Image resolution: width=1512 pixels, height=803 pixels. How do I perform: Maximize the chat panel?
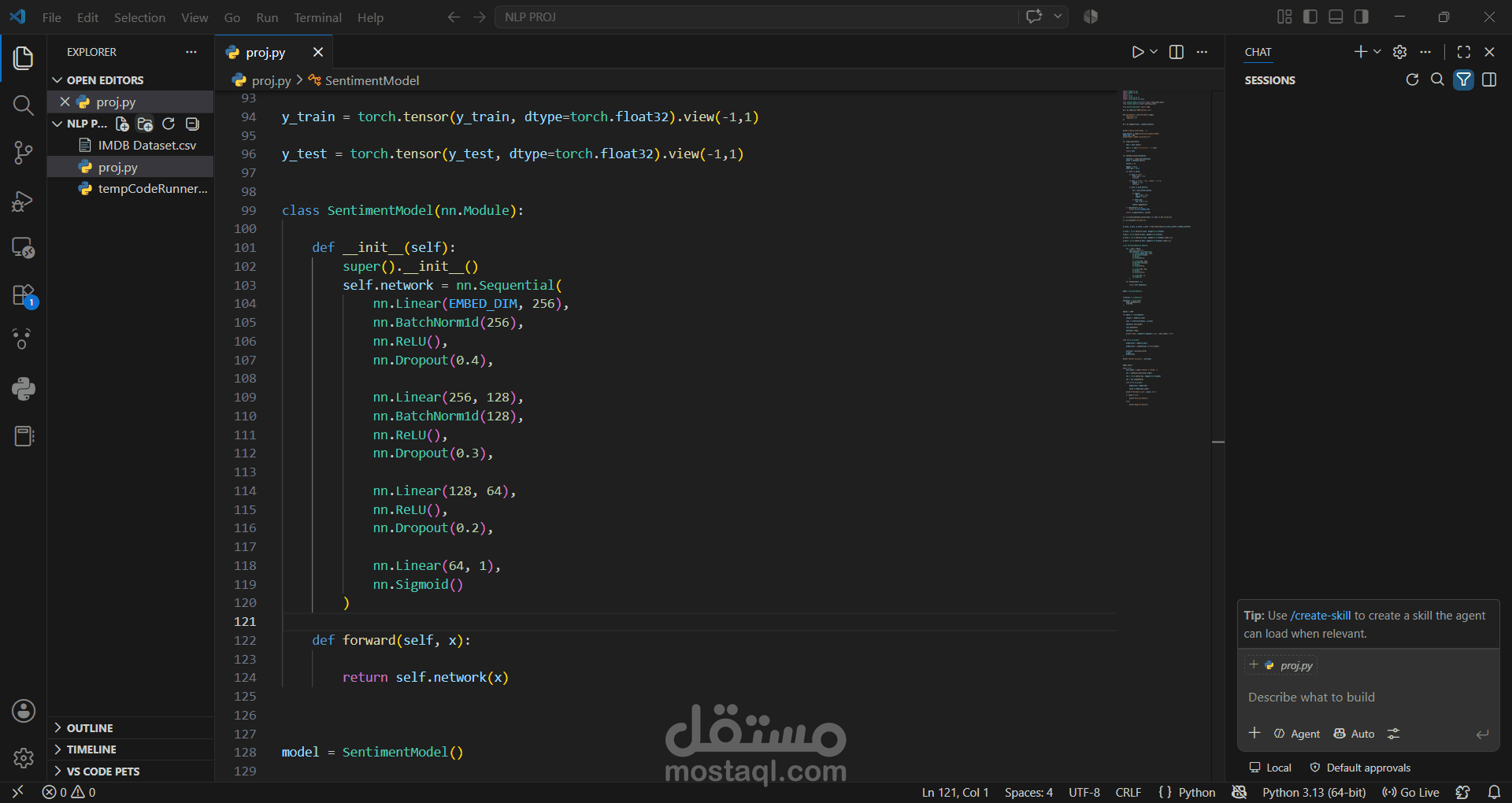[1464, 52]
